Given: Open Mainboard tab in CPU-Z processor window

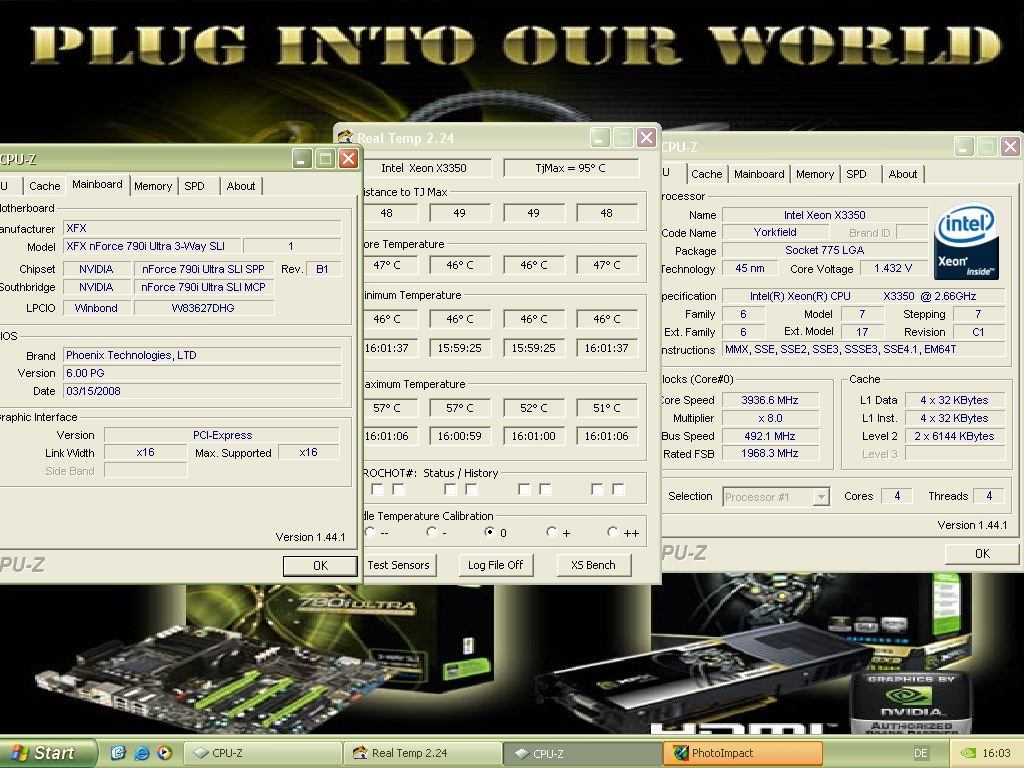Looking at the screenshot, I should (x=759, y=174).
